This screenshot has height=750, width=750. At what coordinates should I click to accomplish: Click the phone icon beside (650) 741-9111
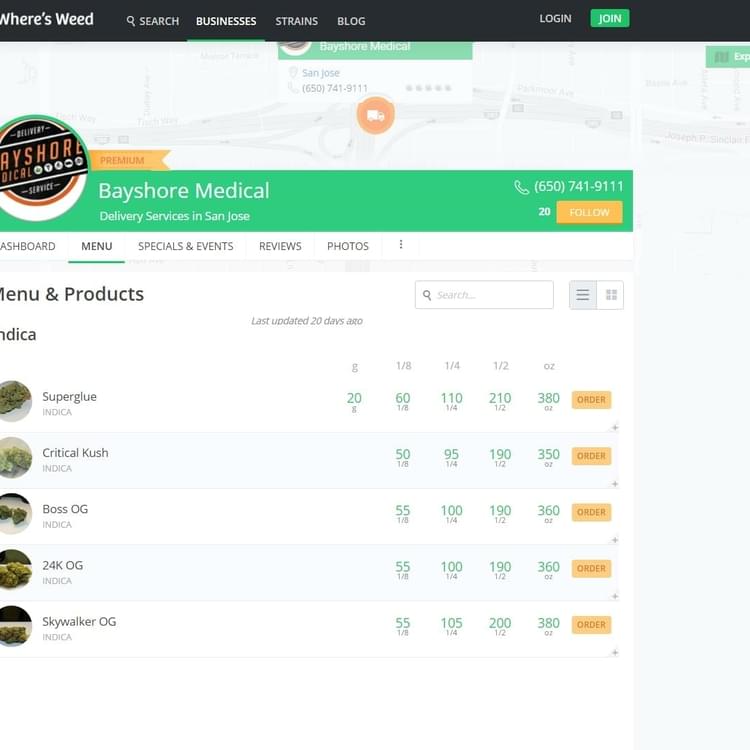pyautogui.click(x=521, y=187)
